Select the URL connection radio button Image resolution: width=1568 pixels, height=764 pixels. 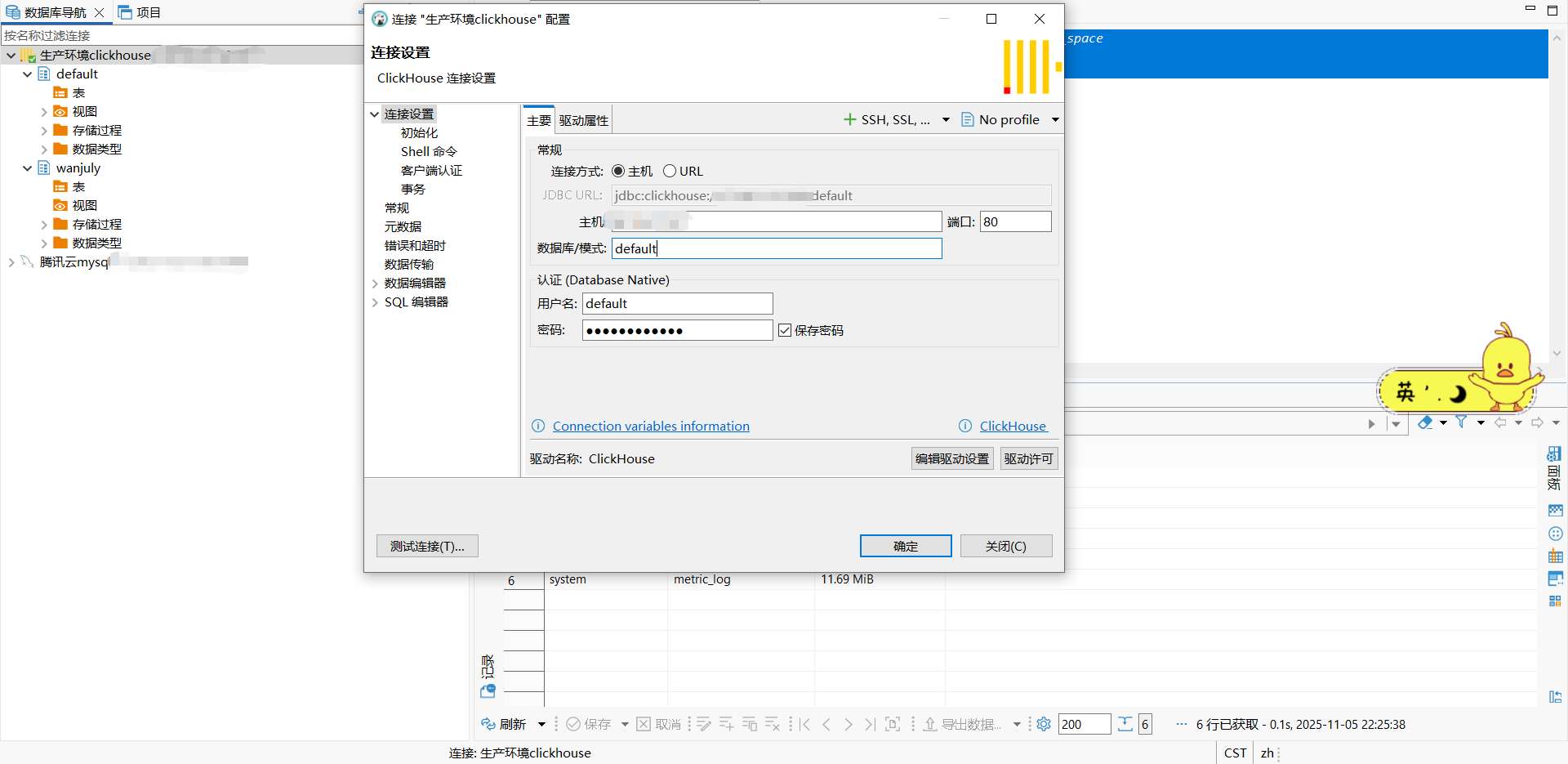tap(670, 171)
